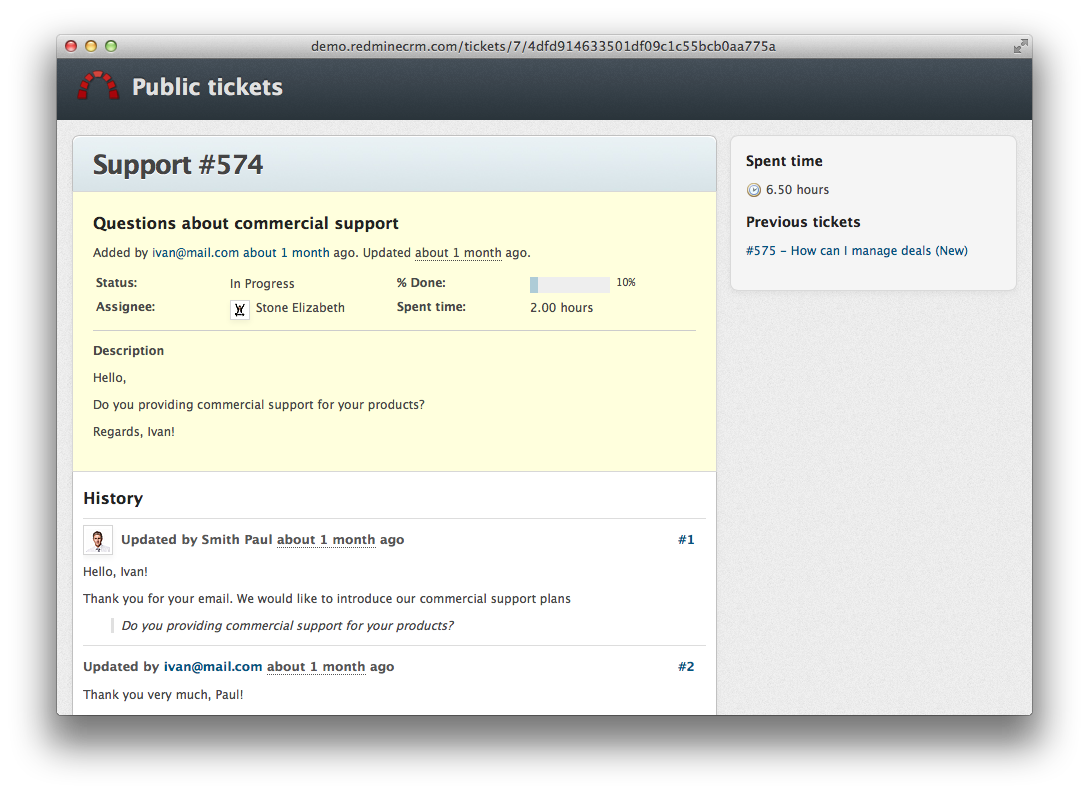The height and width of the screenshot is (794, 1089).
Task: Click the 'about 1 month' updated date link
Action: coord(458,252)
